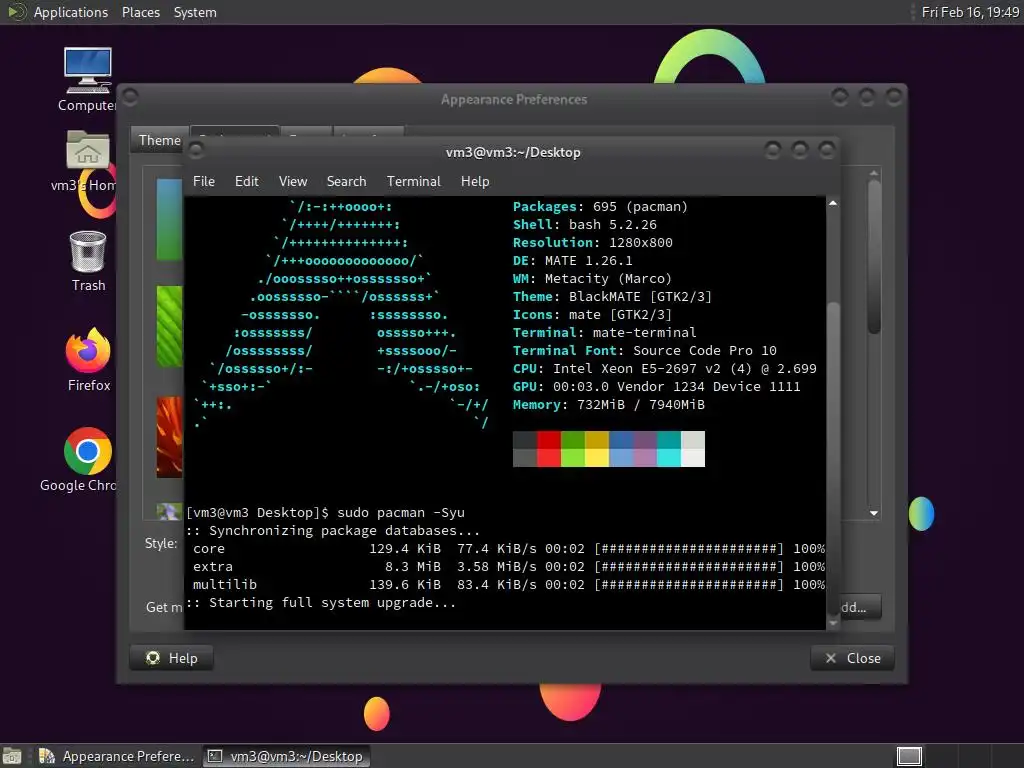This screenshot has height=768, width=1024.
Task: Open the terminal View menu
Action: point(293,182)
